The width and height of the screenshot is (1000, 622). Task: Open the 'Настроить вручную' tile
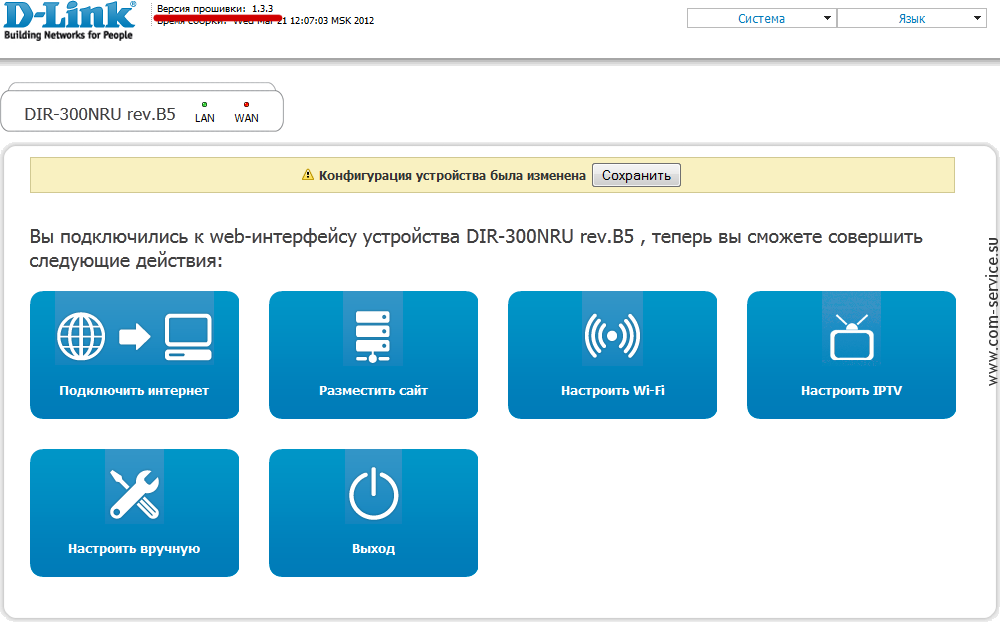(134, 513)
